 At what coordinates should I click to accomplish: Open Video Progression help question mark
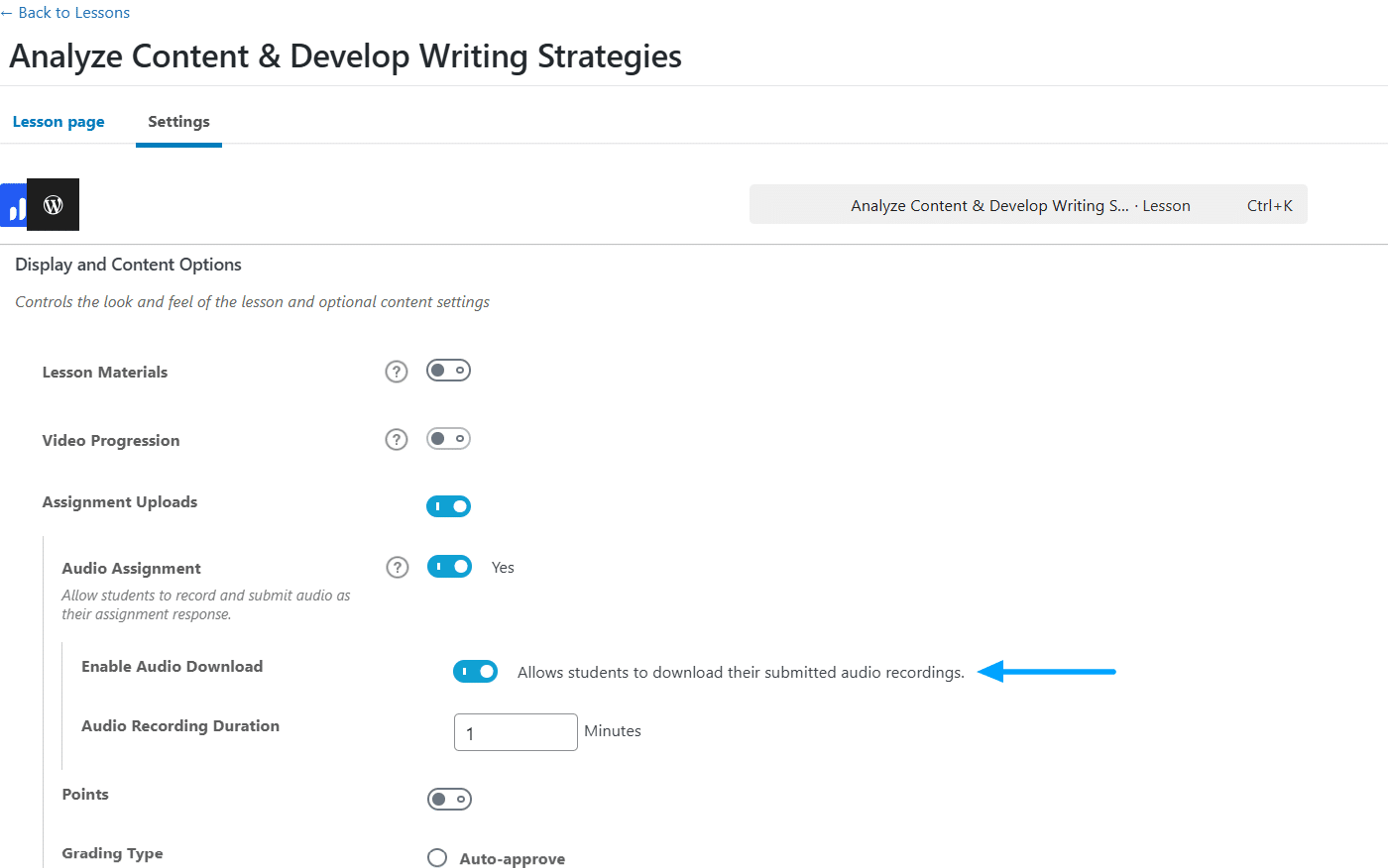tap(397, 439)
